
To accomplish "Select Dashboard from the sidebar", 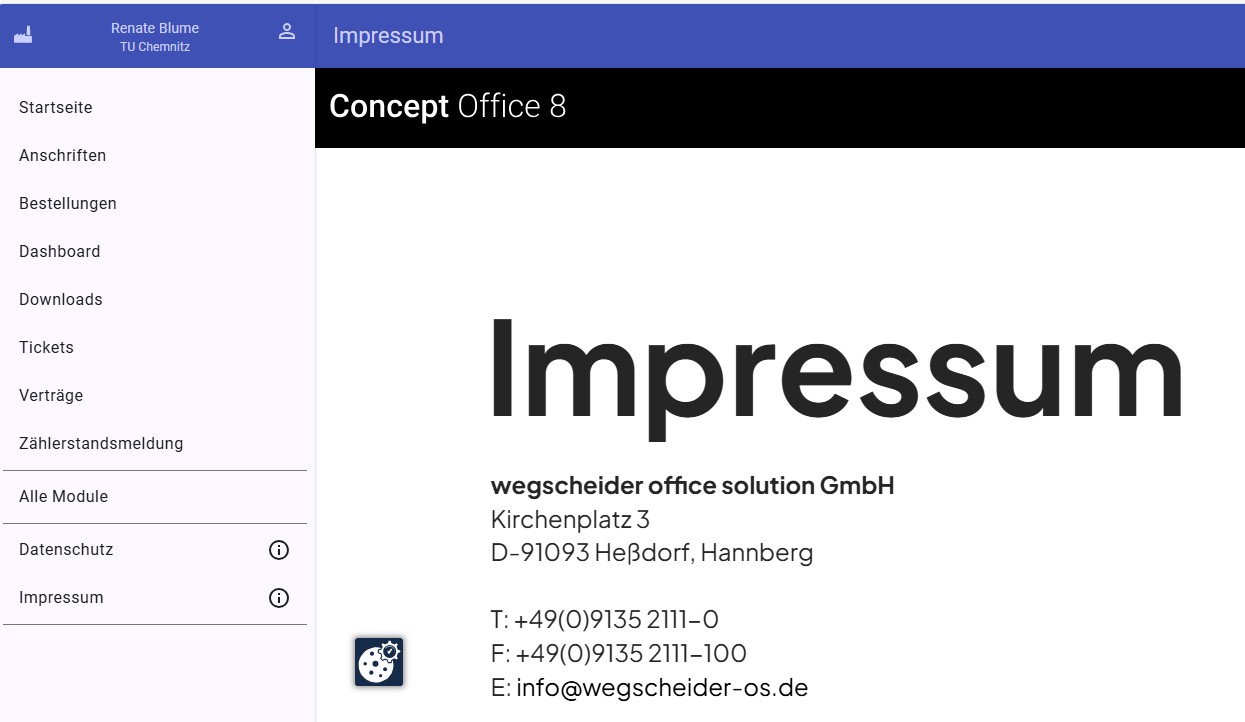I will [x=155, y=252].
